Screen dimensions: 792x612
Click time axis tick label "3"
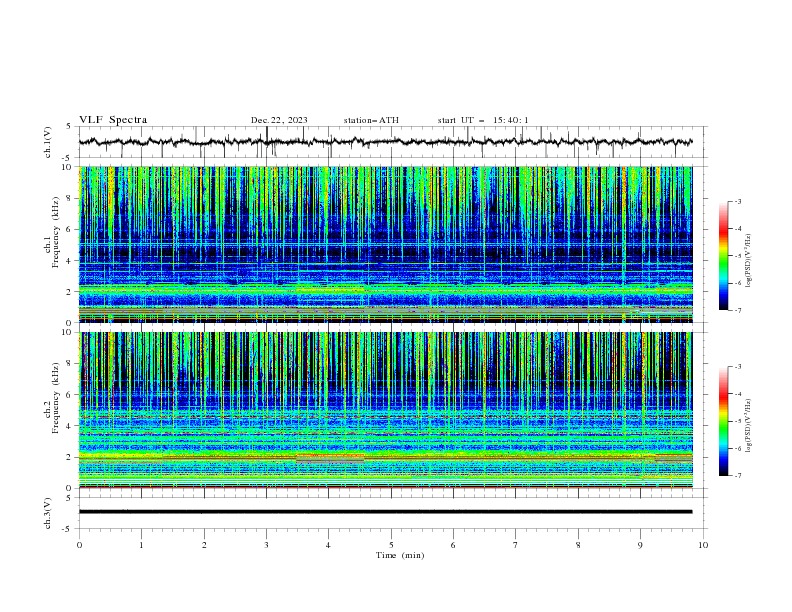266,545
